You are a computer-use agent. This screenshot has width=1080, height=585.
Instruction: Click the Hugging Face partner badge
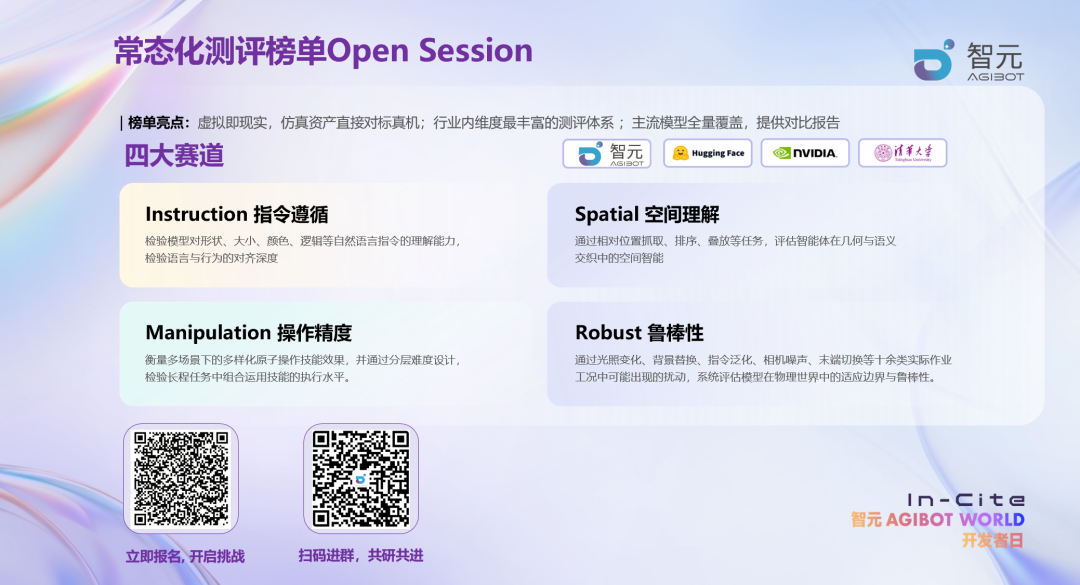707,153
